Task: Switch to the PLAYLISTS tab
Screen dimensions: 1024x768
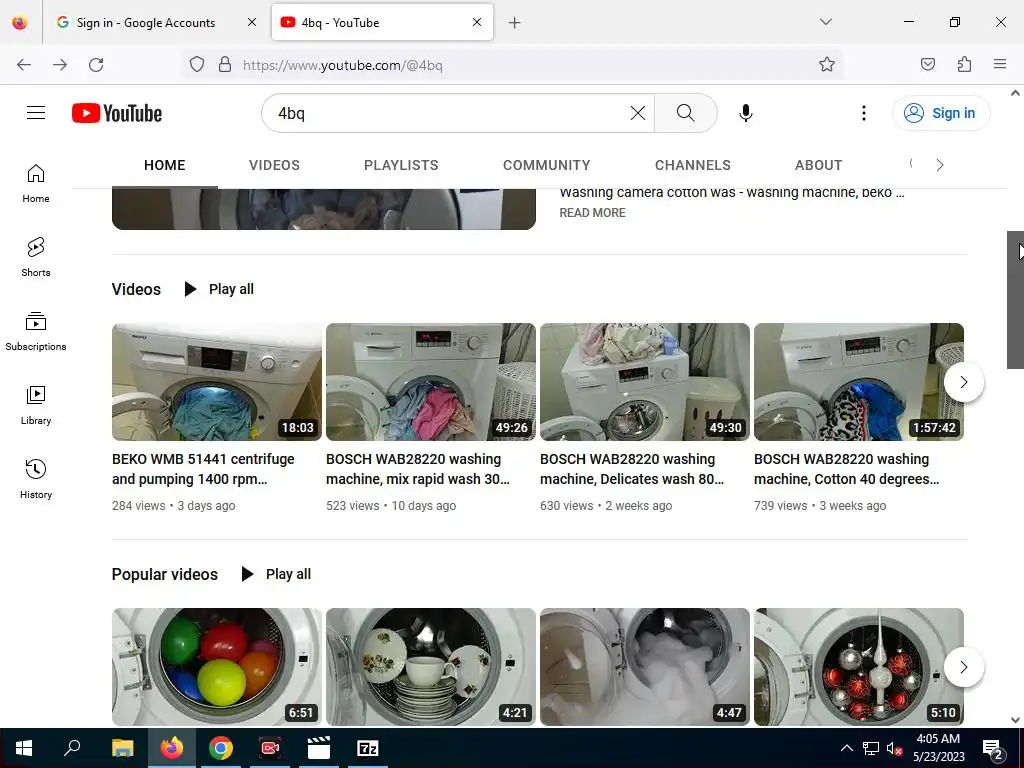Action: [401, 165]
